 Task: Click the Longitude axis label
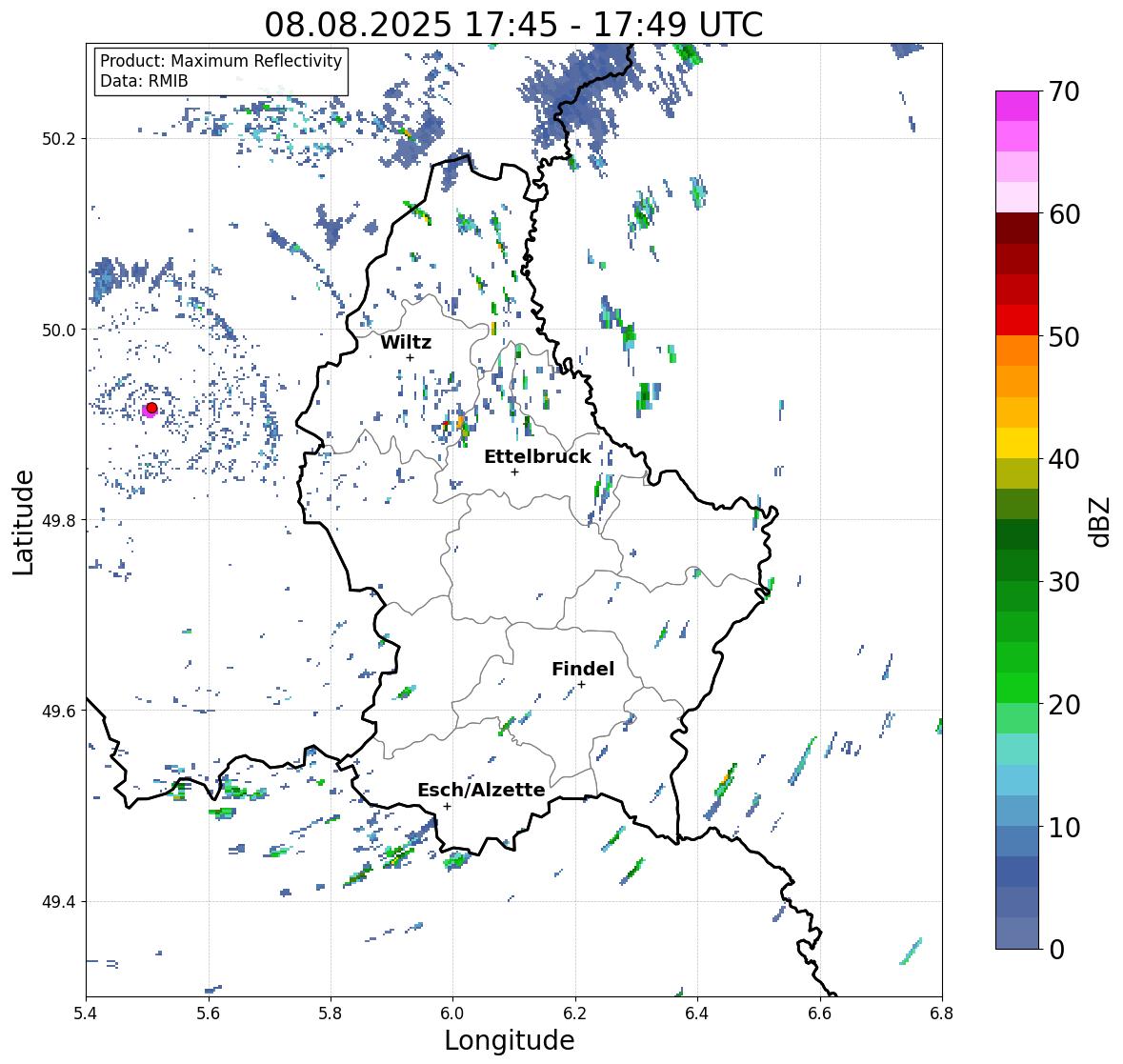coord(510,1040)
